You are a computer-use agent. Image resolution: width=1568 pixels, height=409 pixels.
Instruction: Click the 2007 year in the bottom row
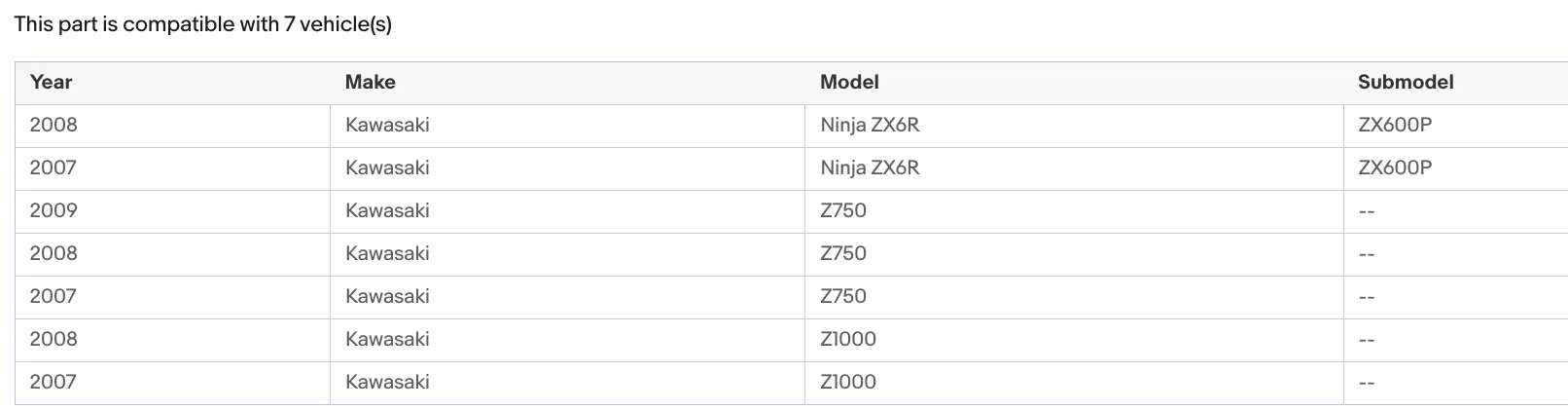tap(53, 383)
